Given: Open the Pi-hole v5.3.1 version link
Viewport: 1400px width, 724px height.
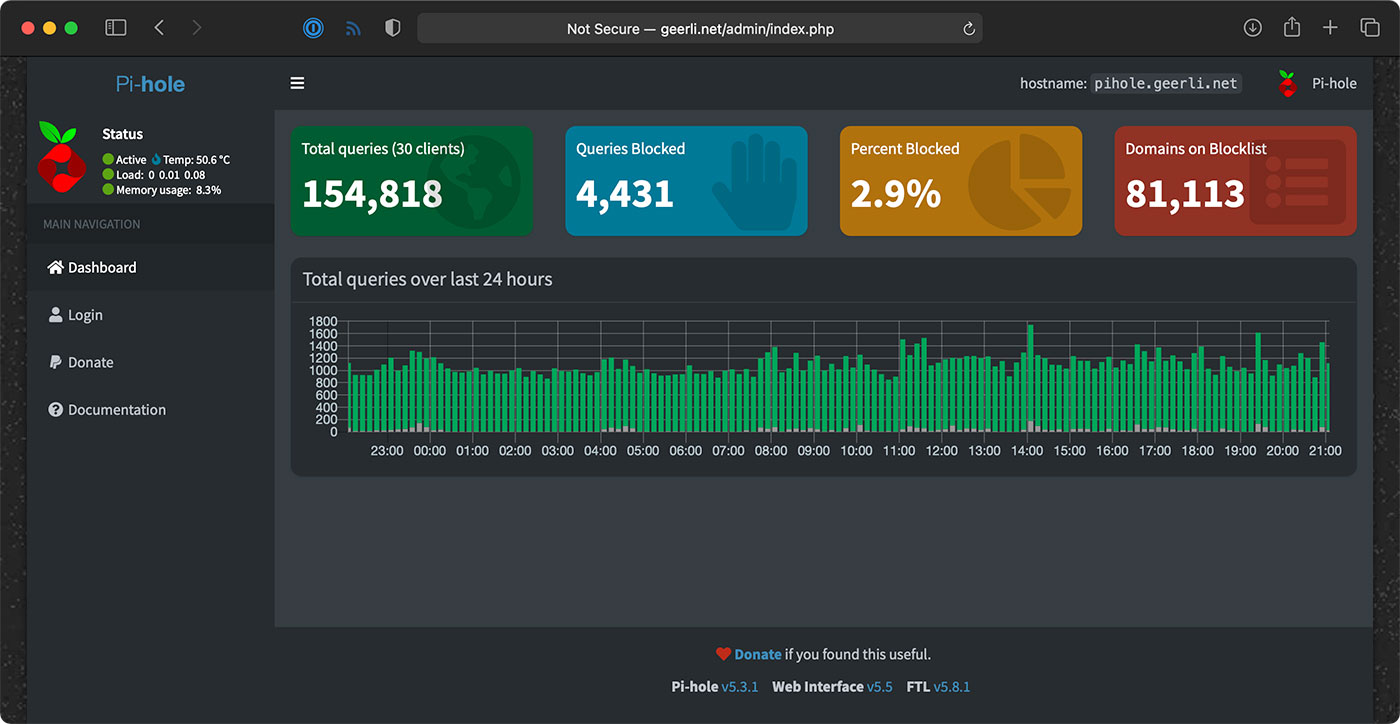Looking at the screenshot, I should [x=740, y=687].
